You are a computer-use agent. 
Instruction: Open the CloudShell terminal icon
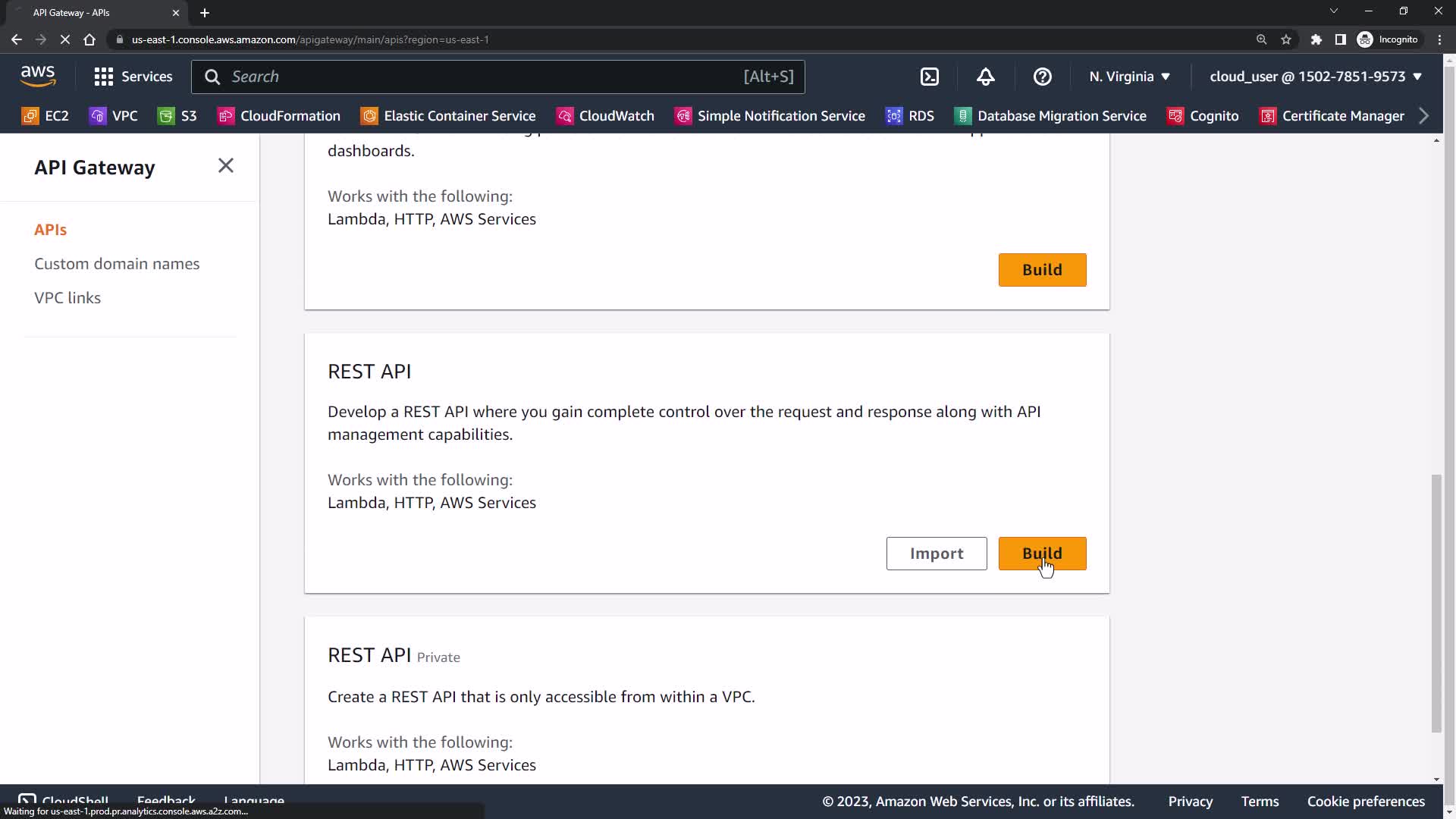click(930, 77)
